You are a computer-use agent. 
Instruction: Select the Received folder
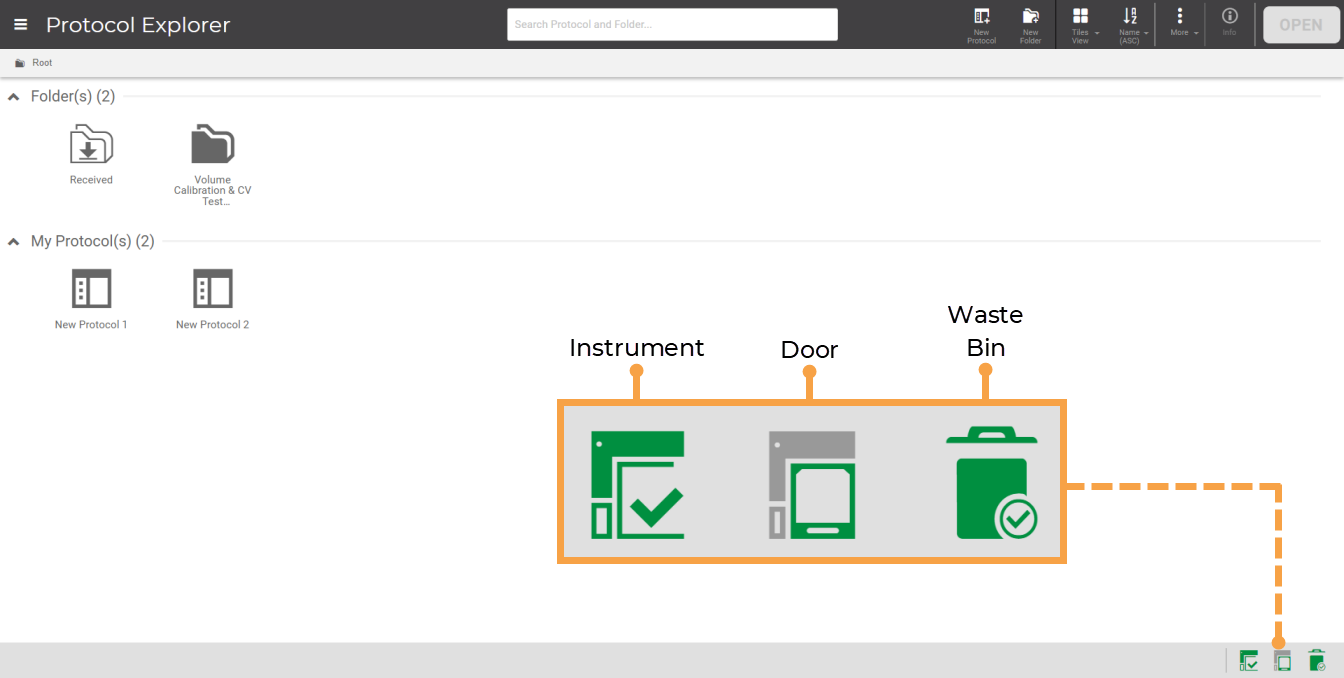(x=91, y=146)
